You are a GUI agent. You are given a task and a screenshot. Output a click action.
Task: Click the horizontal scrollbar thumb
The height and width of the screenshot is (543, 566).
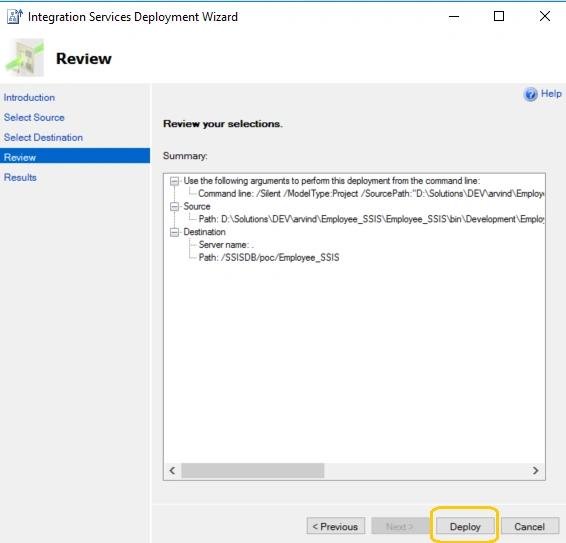pyautogui.click(x=253, y=470)
